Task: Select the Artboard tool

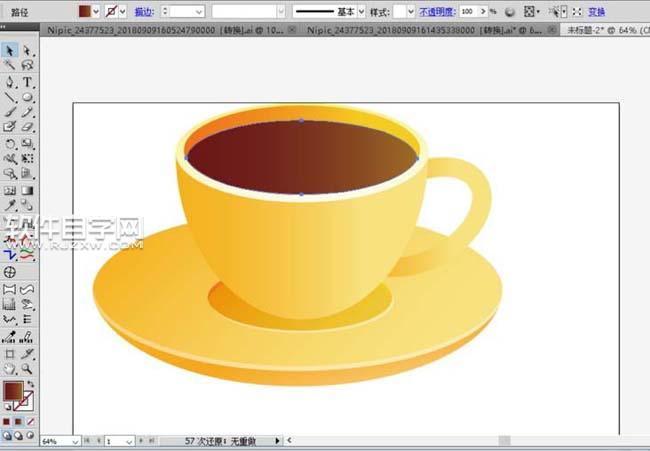Action: (10, 354)
